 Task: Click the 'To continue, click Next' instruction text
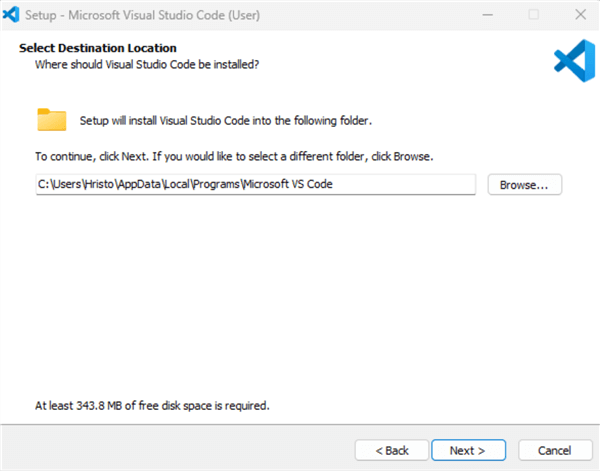(234, 156)
